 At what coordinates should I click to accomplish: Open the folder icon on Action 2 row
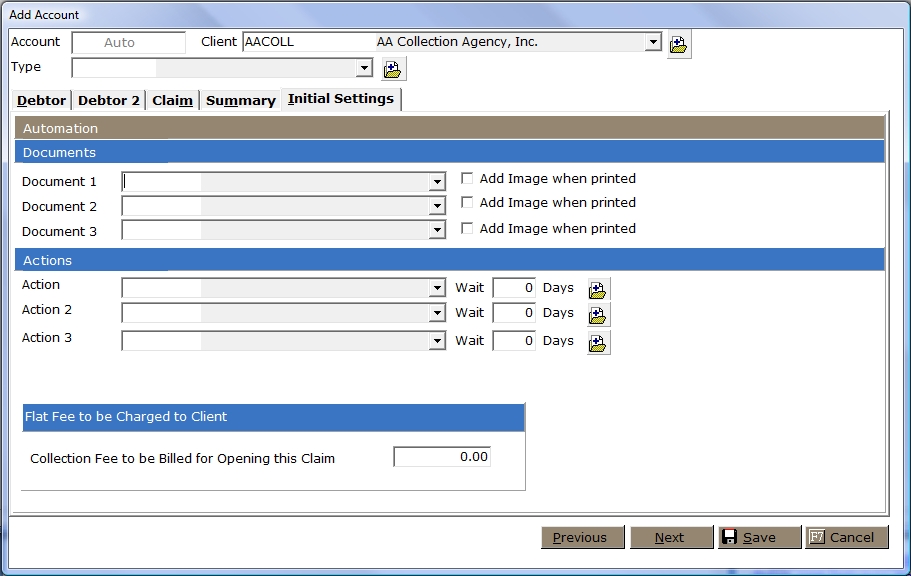[598, 315]
